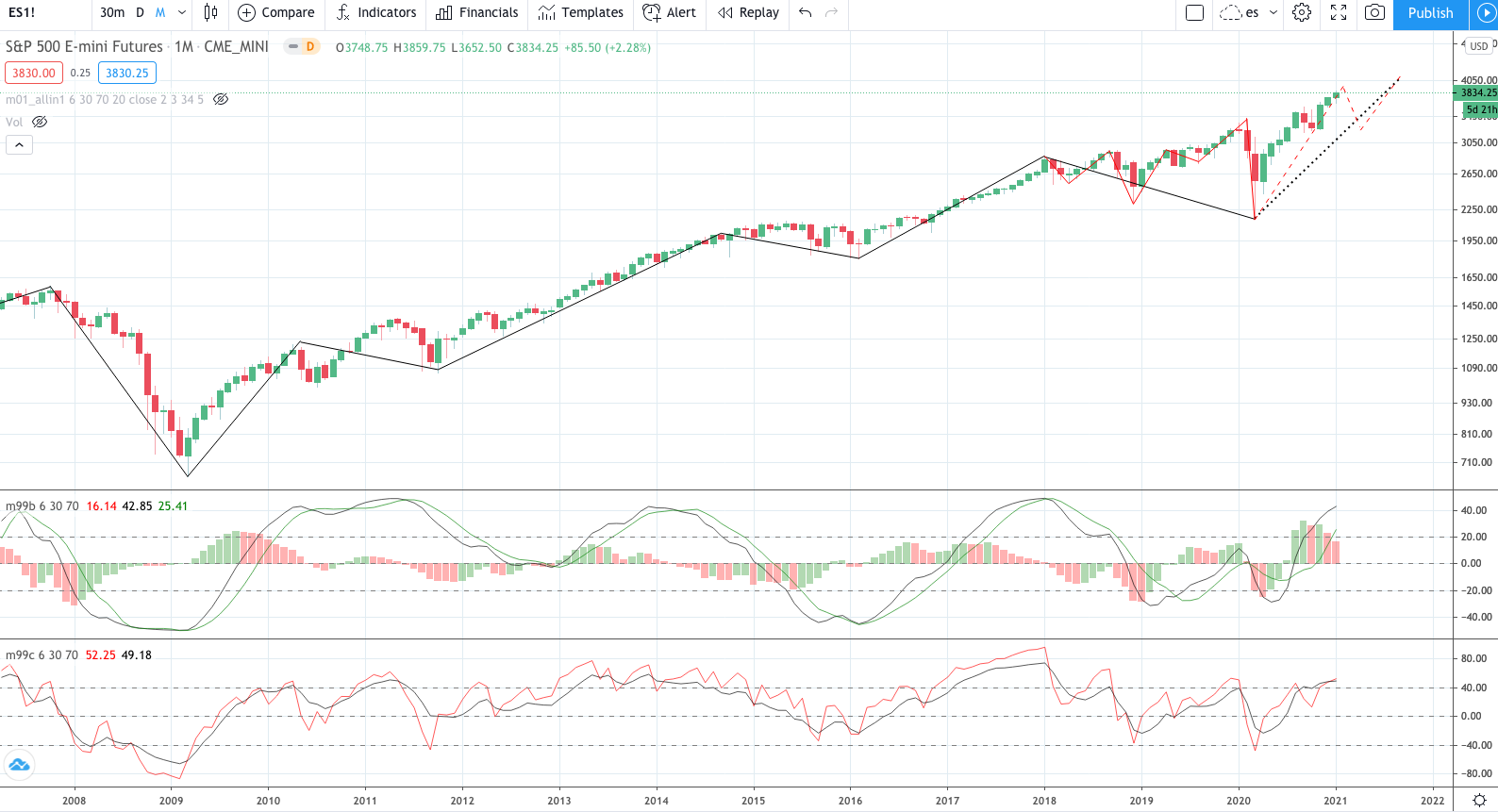Viewport: 1498px width, 812px height.
Task: Click the m01_allin1 indicator legend text
Action: point(104,99)
